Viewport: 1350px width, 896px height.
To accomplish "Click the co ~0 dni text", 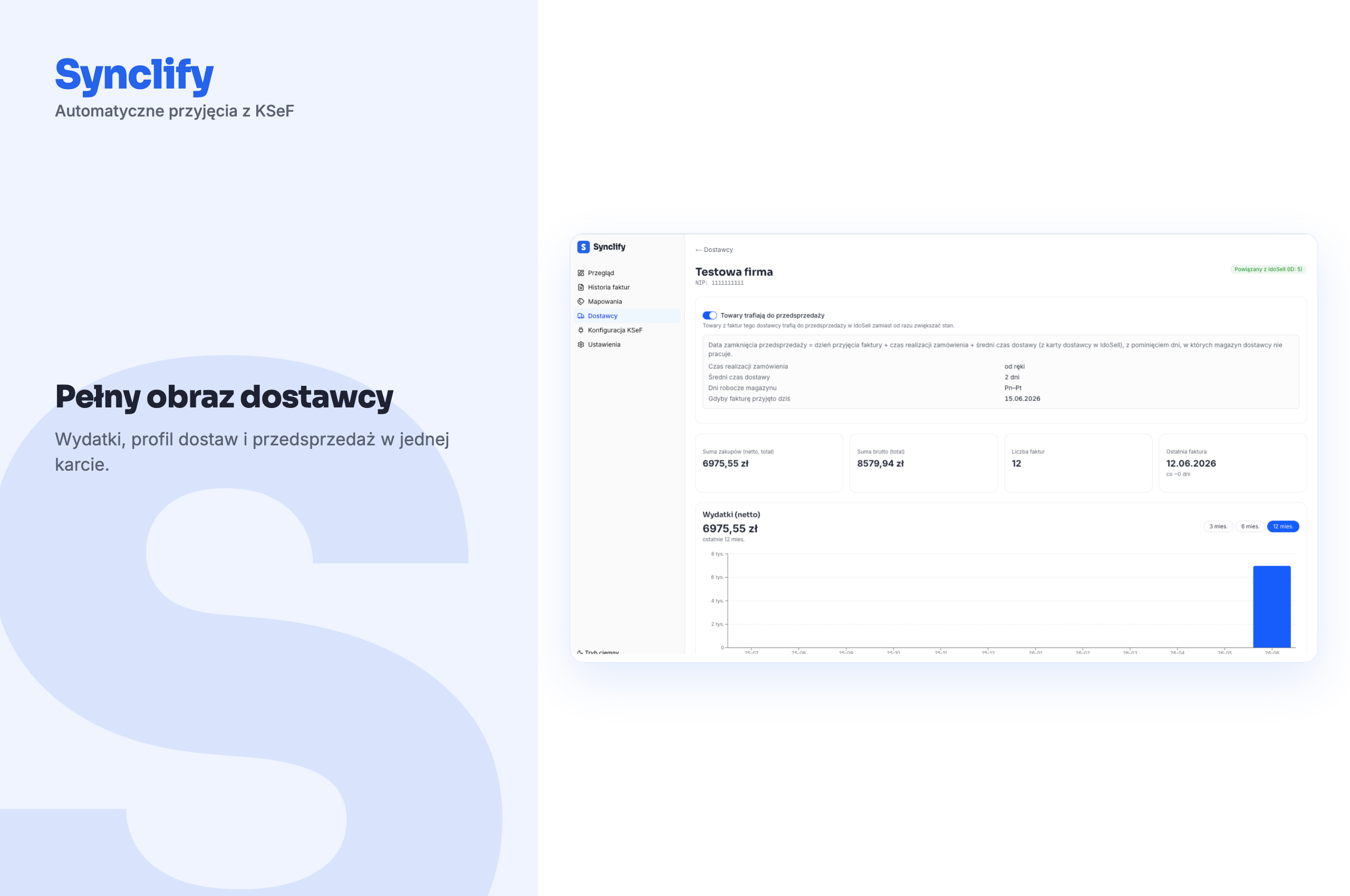I will click(x=1179, y=474).
